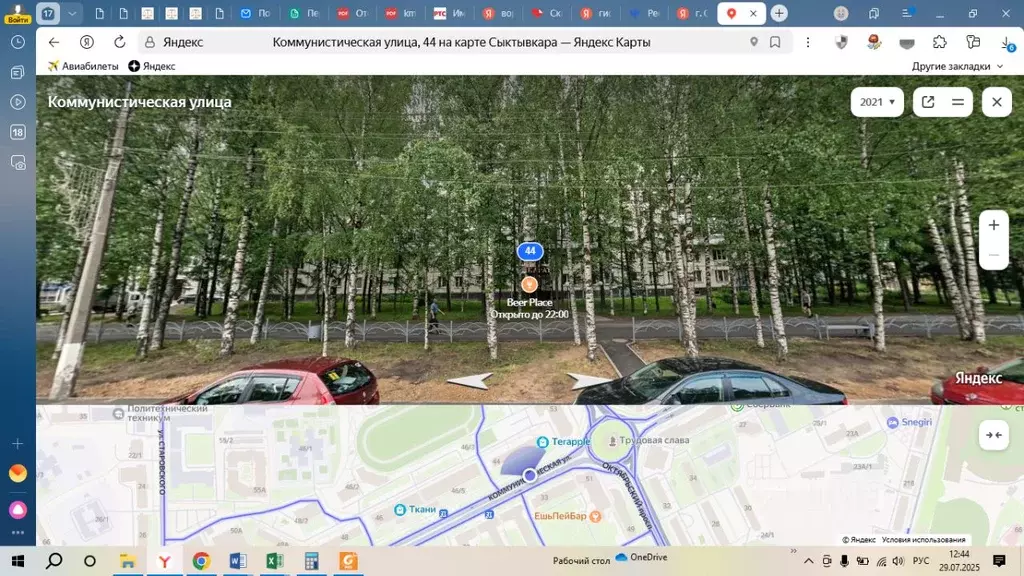Viewport: 1024px width, 576px height.
Task: Switch to the Yandex tab labeled во
Action: pos(498,13)
